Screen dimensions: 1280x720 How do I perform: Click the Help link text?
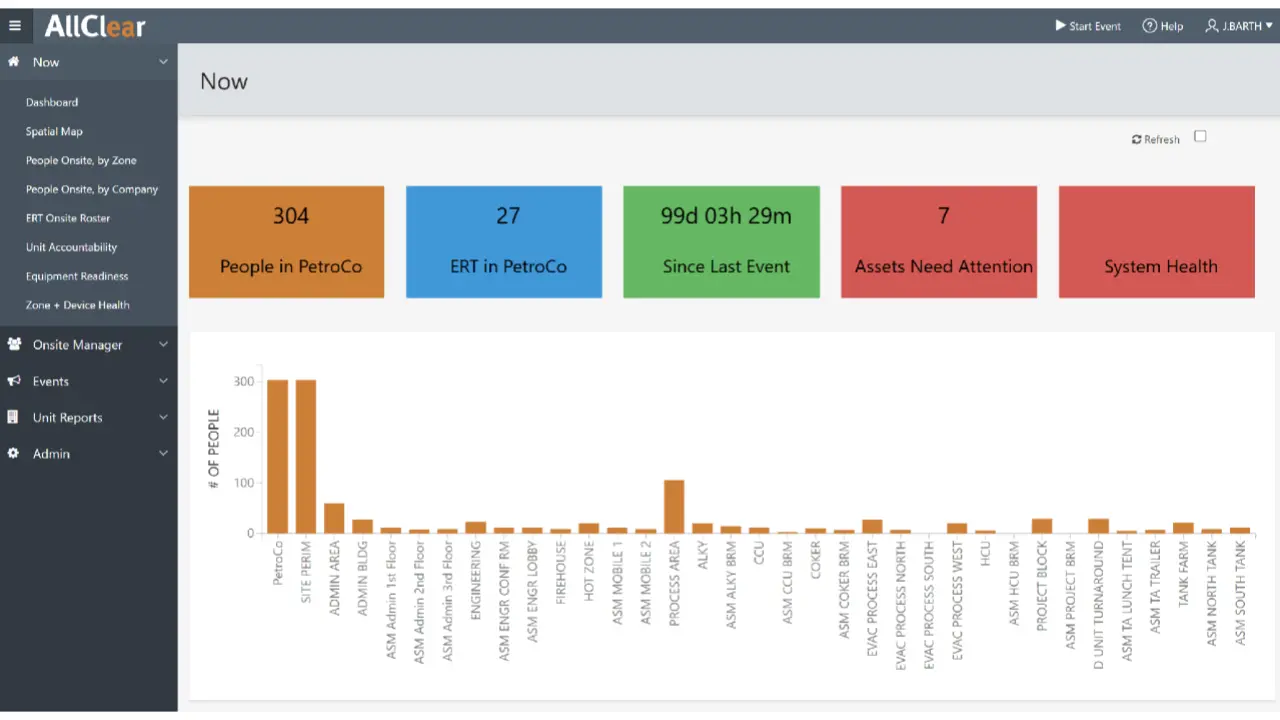[x=1172, y=26]
